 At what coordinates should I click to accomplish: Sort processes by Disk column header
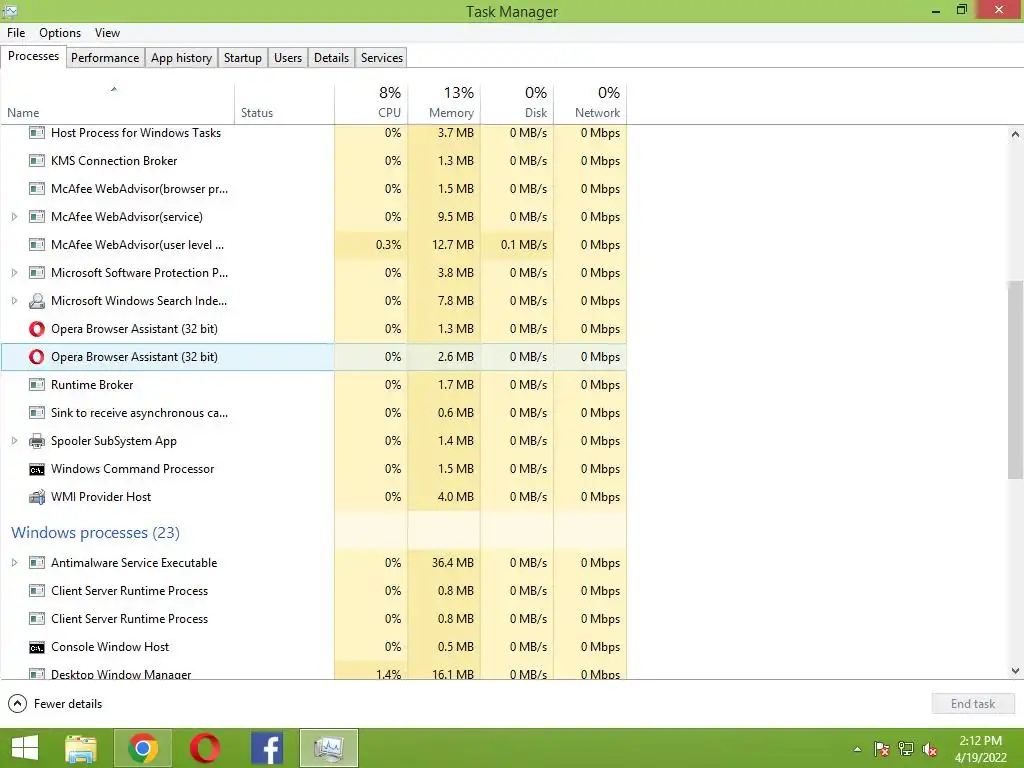pos(517,104)
